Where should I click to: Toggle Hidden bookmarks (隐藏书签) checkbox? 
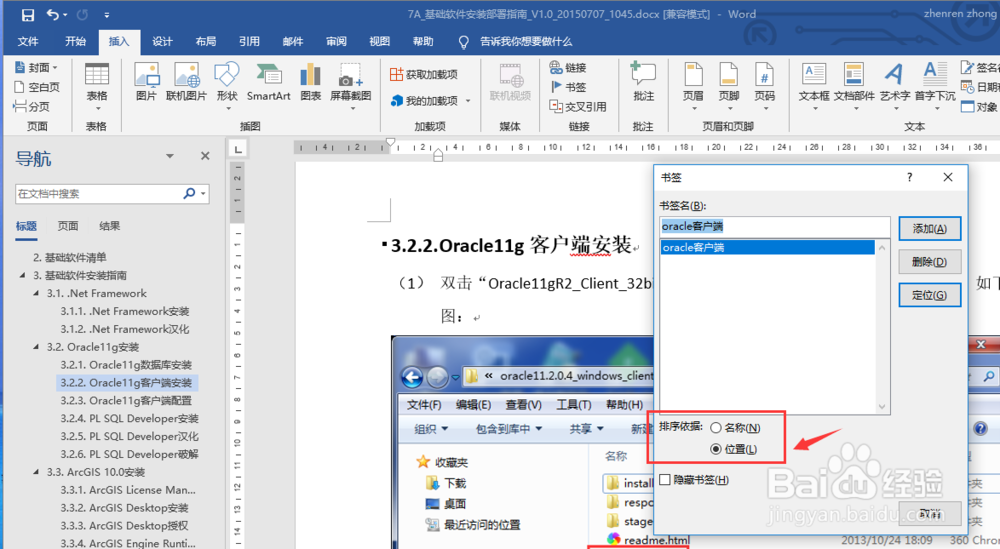pyautogui.click(x=665, y=479)
